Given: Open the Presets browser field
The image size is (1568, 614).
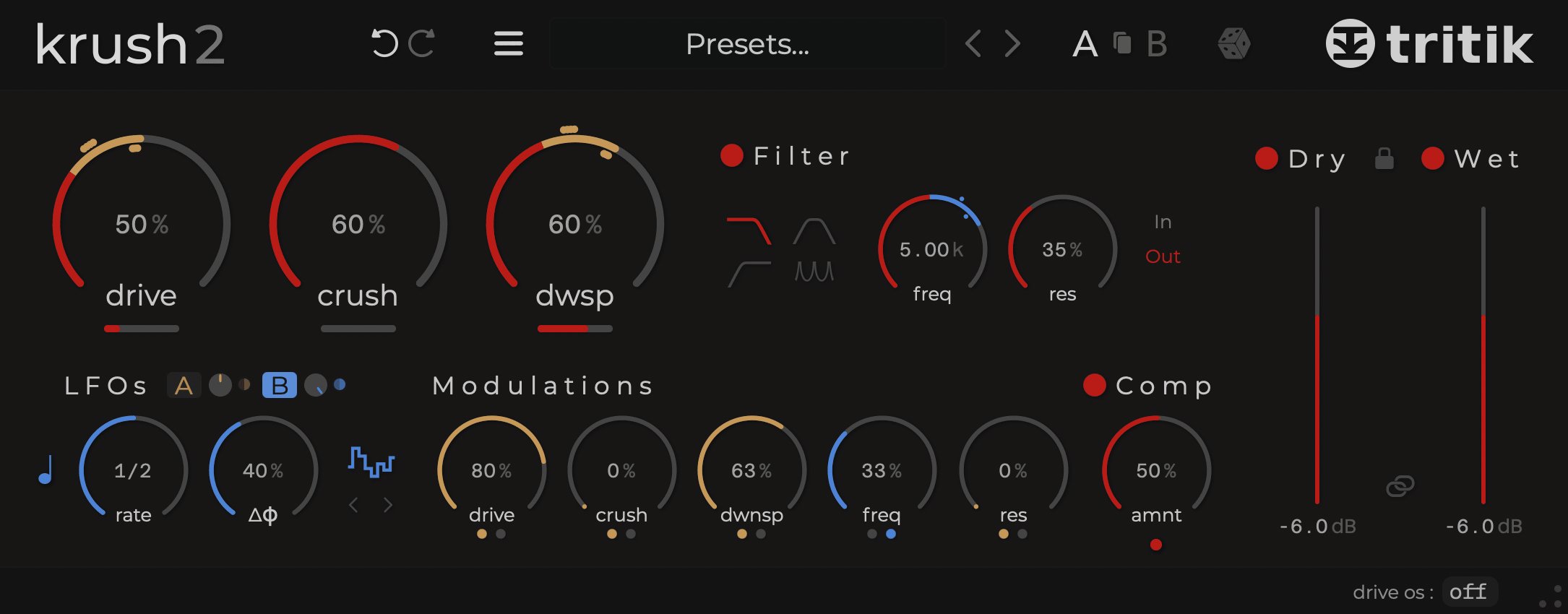Looking at the screenshot, I should click(748, 44).
